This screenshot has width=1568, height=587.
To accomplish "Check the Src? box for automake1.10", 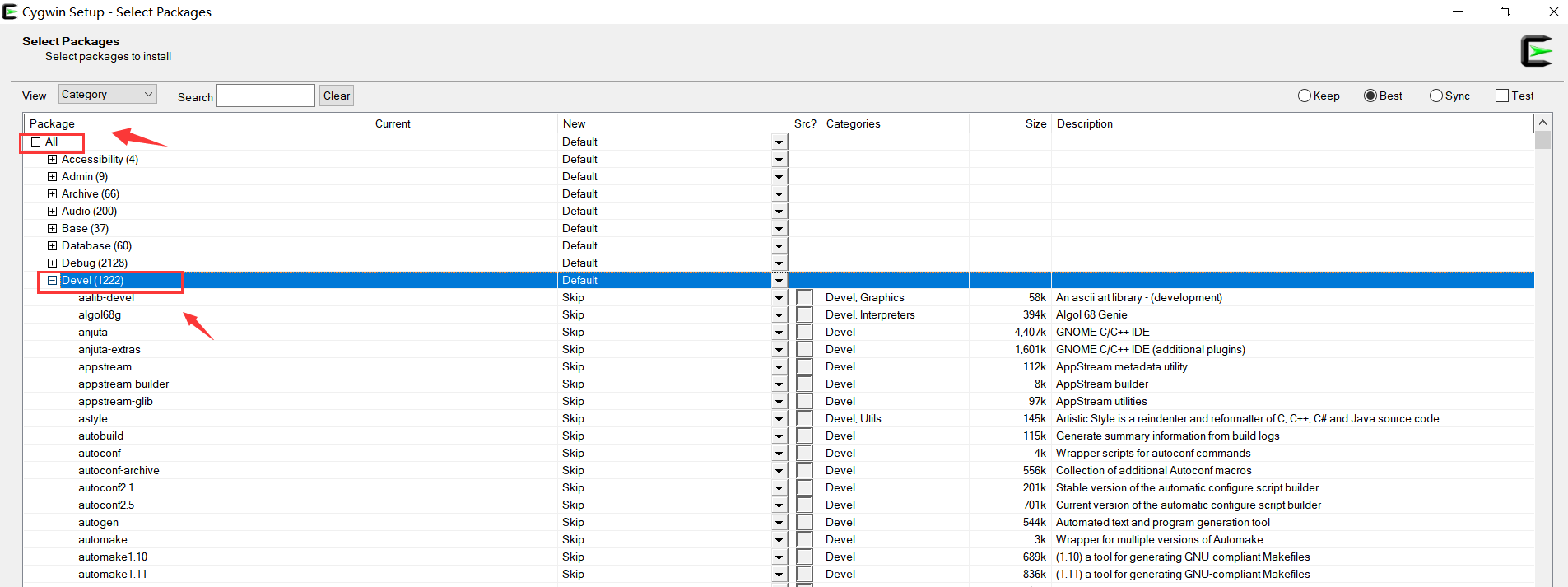I will (x=804, y=557).
